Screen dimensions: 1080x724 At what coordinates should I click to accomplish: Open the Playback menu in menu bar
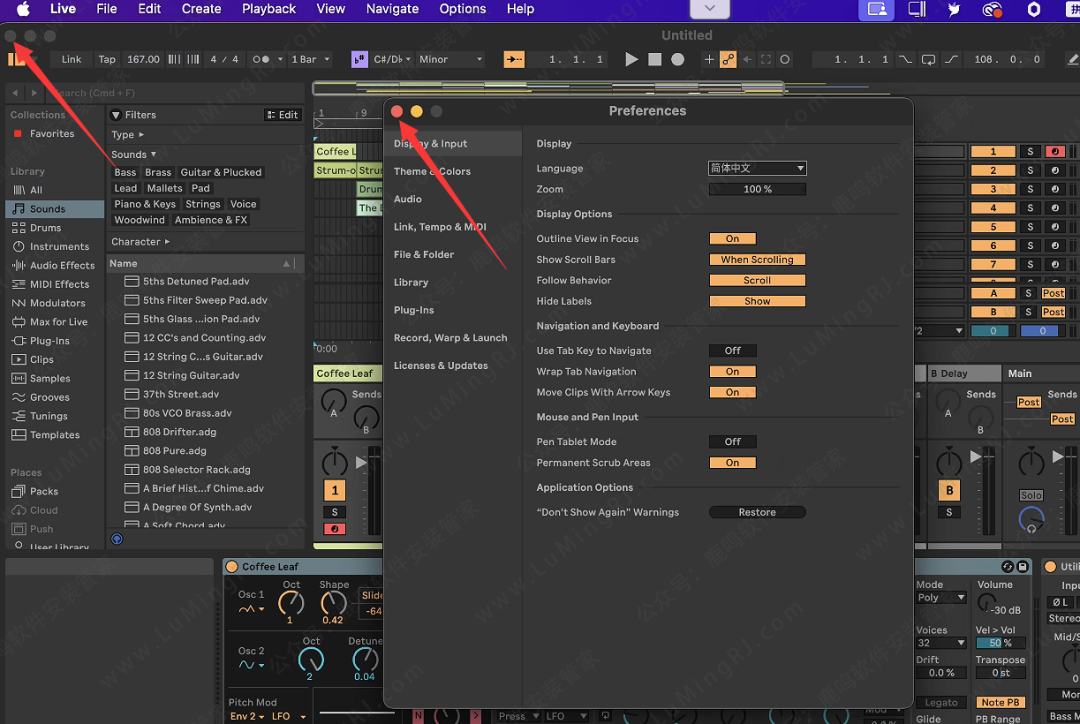click(x=268, y=9)
